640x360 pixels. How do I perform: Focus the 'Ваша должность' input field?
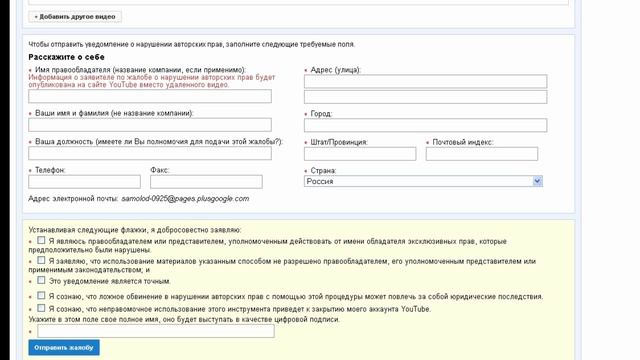click(x=150, y=153)
